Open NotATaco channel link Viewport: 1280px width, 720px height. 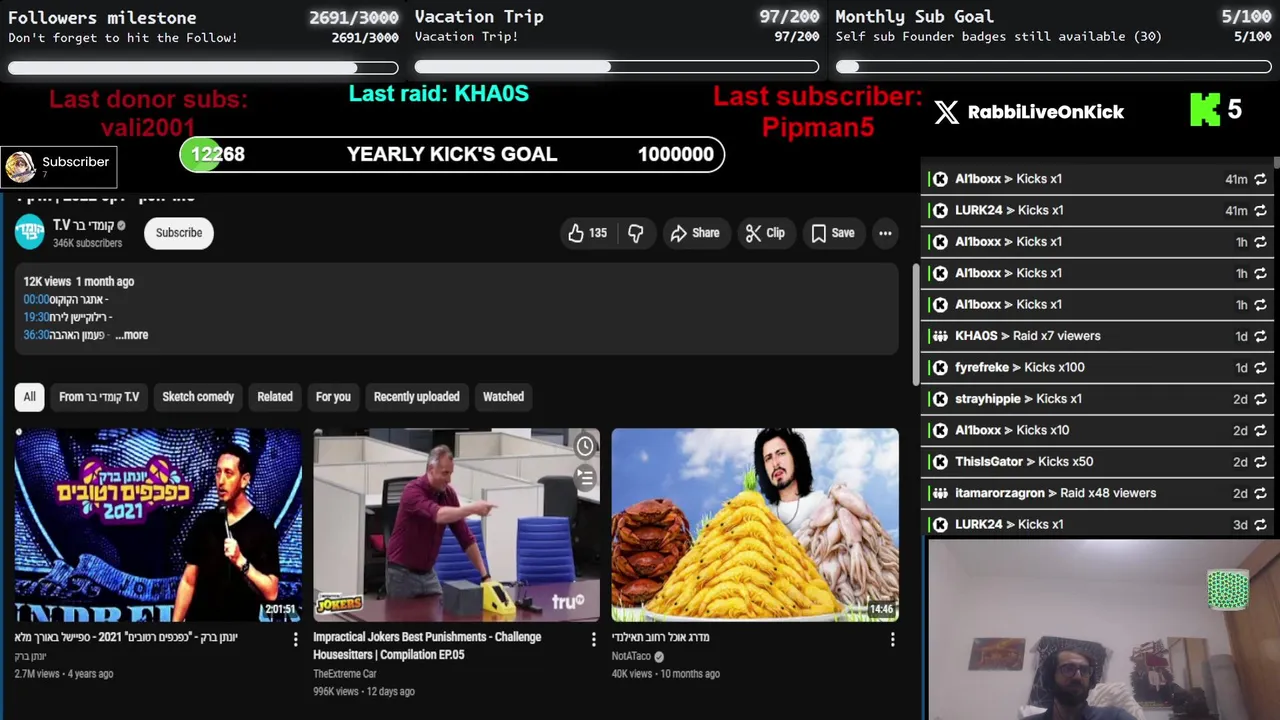pyautogui.click(x=631, y=656)
